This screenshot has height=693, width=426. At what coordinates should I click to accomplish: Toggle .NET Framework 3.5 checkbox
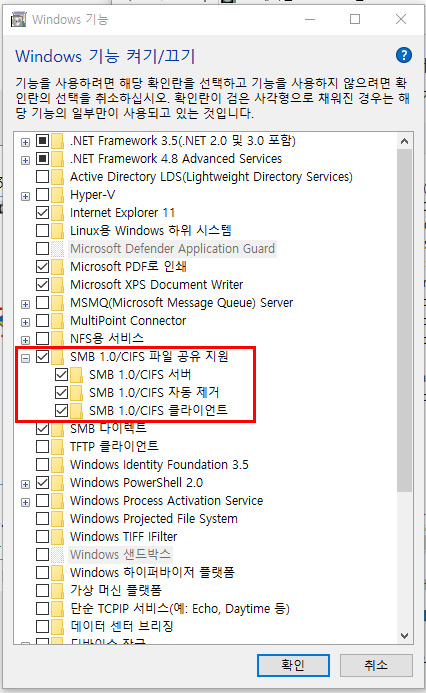42,141
